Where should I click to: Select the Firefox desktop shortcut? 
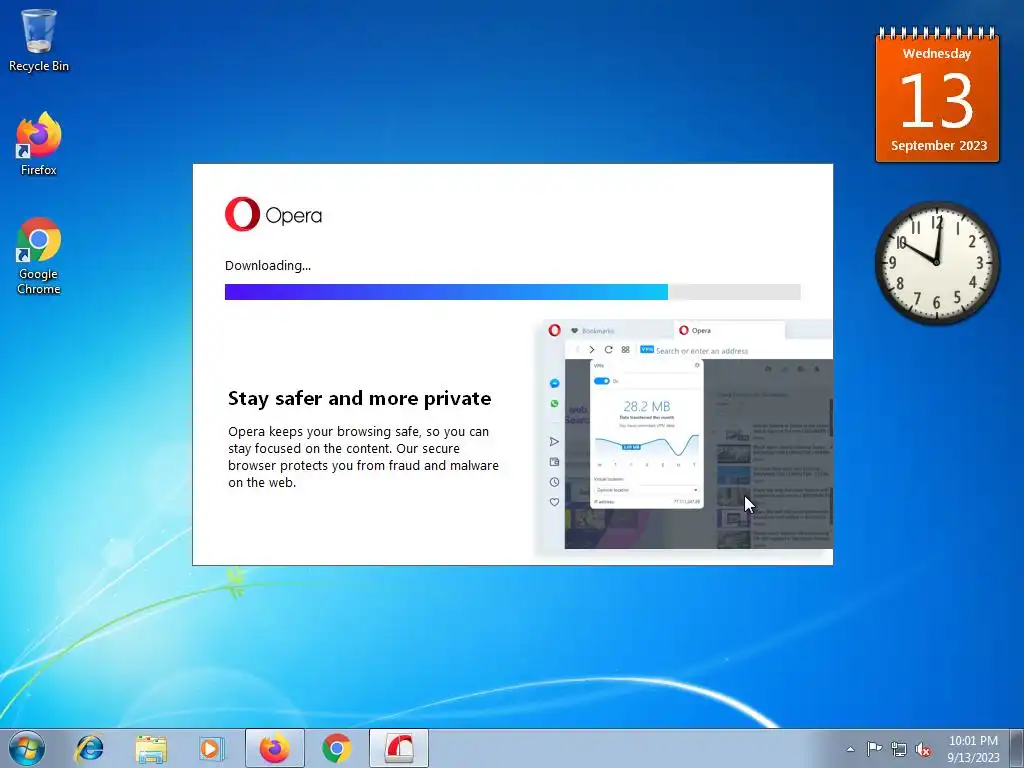(x=39, y=144)
